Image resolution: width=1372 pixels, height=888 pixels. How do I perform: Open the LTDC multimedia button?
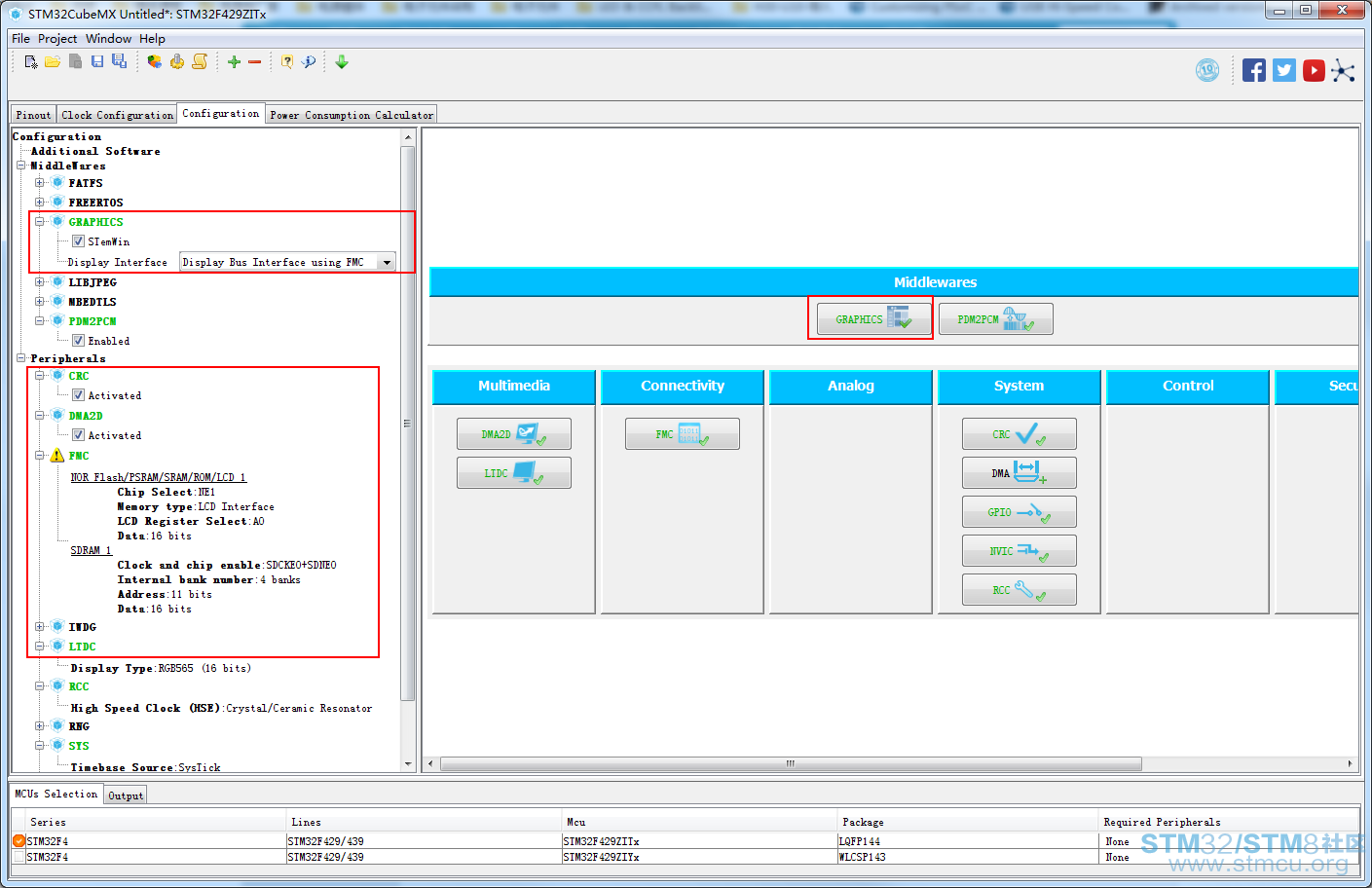point(514,473)
